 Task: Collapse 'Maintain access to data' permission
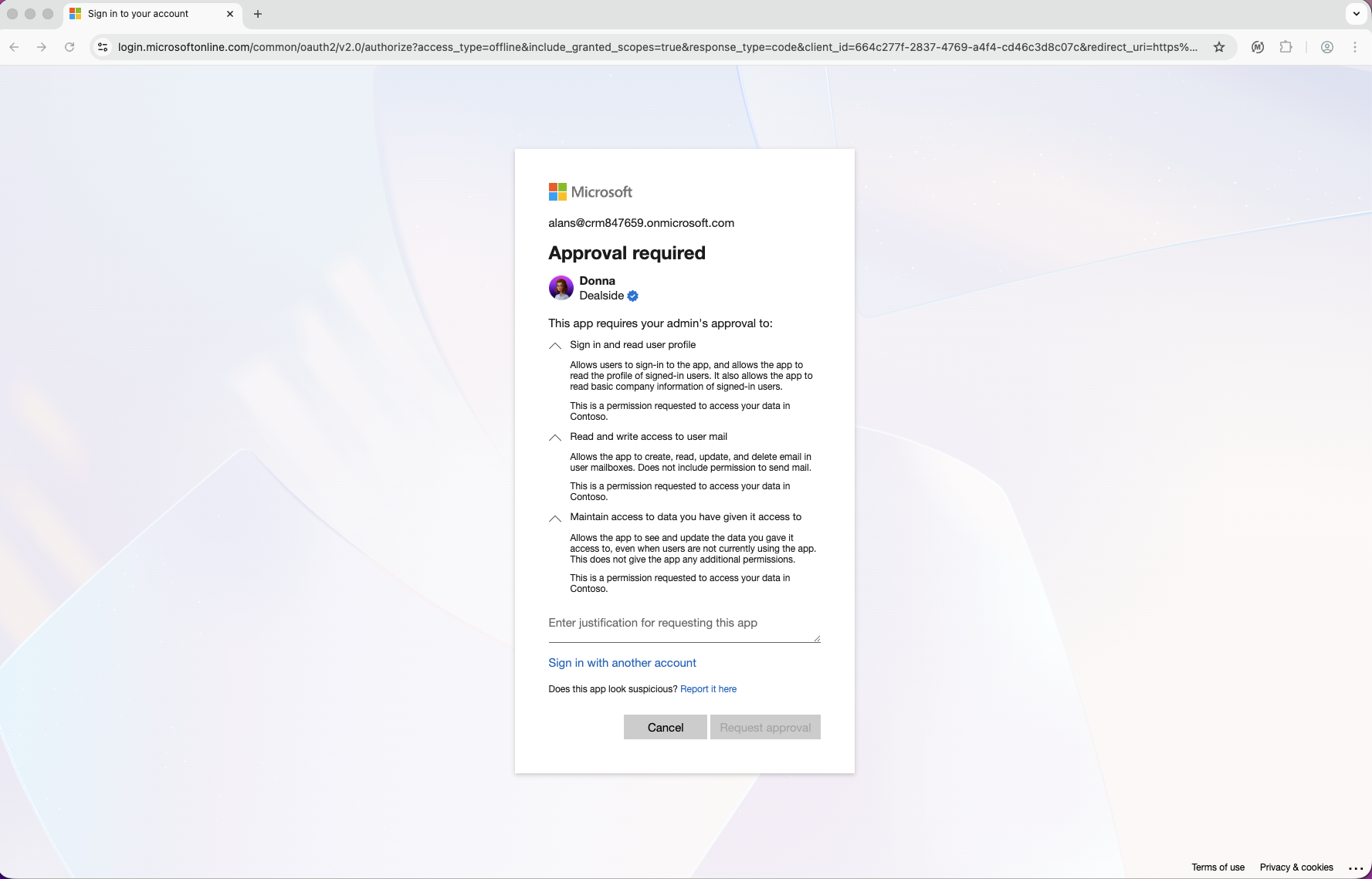pyautogui.click(x=554, y=518)
